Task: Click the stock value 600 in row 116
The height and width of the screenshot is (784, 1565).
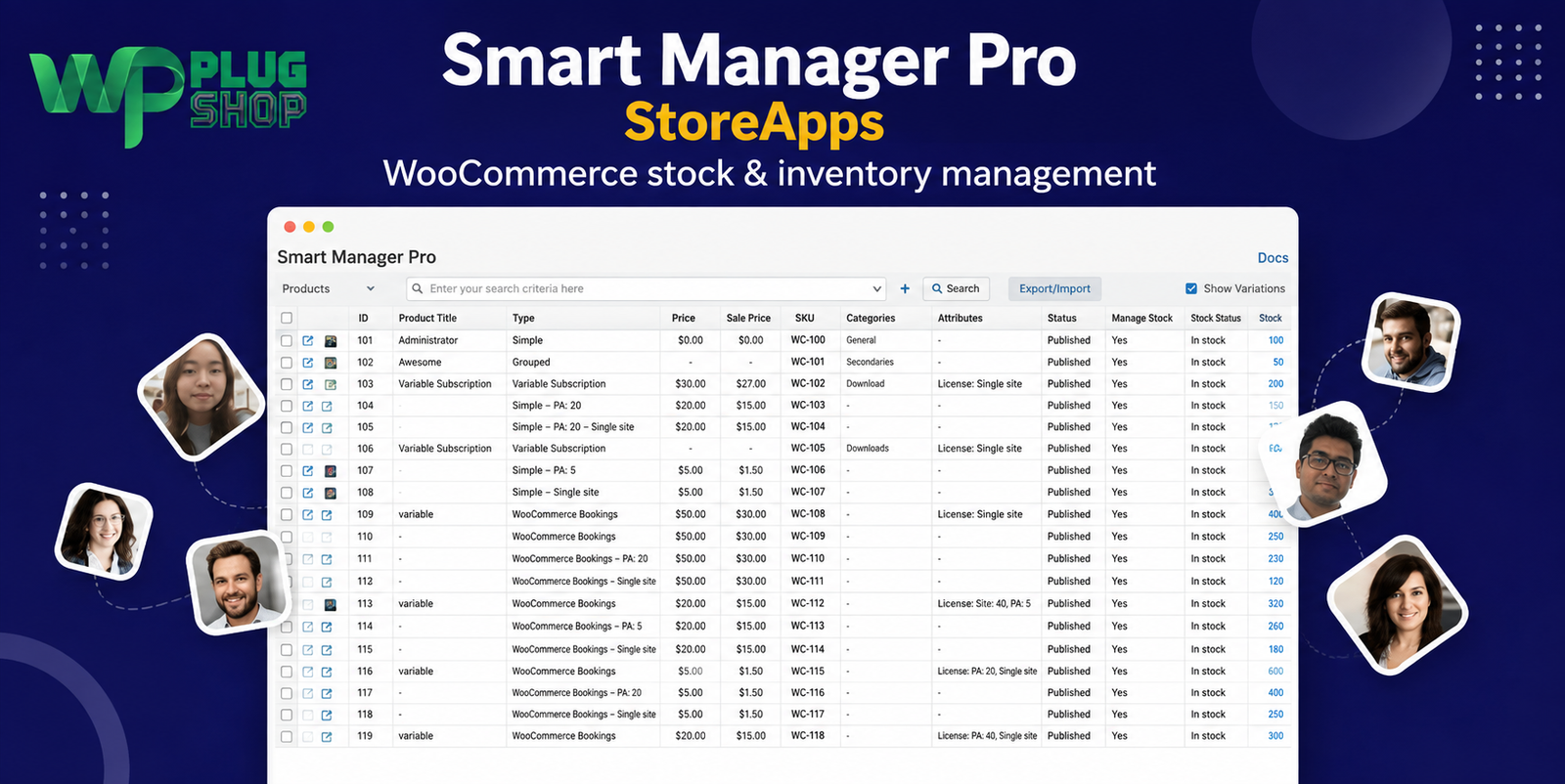Action: pos(1275,671)
